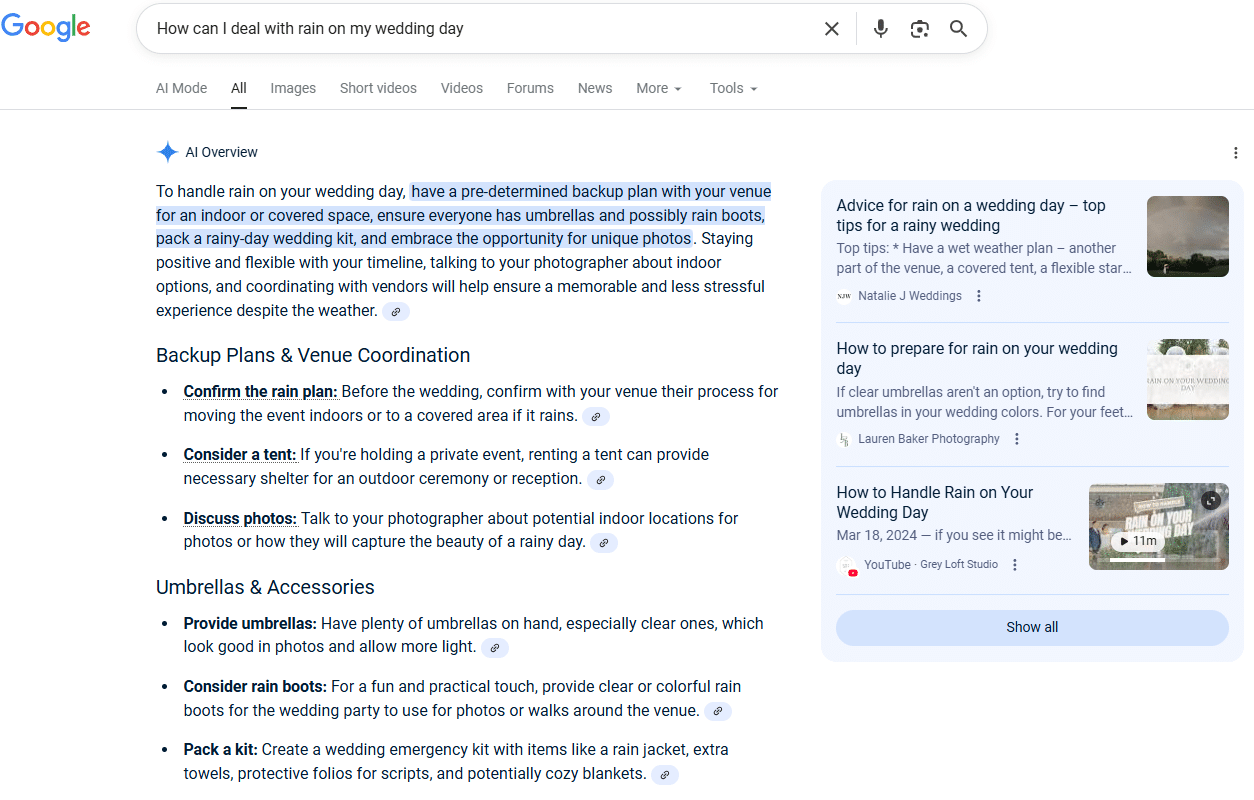Open the source link icon after the intro paragraph

coord(396,311)
